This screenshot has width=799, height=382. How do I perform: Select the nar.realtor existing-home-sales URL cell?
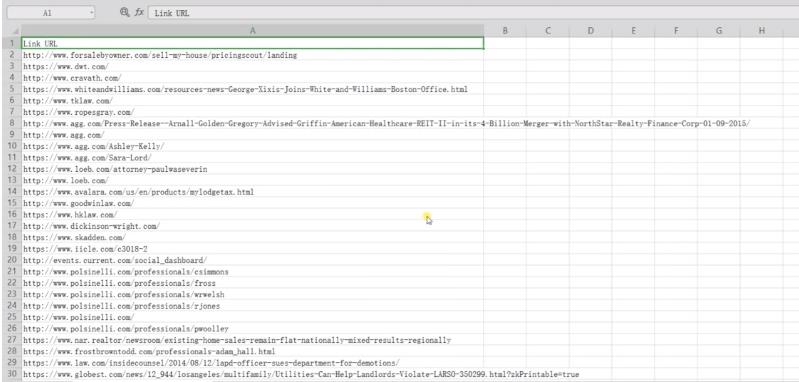252,340
